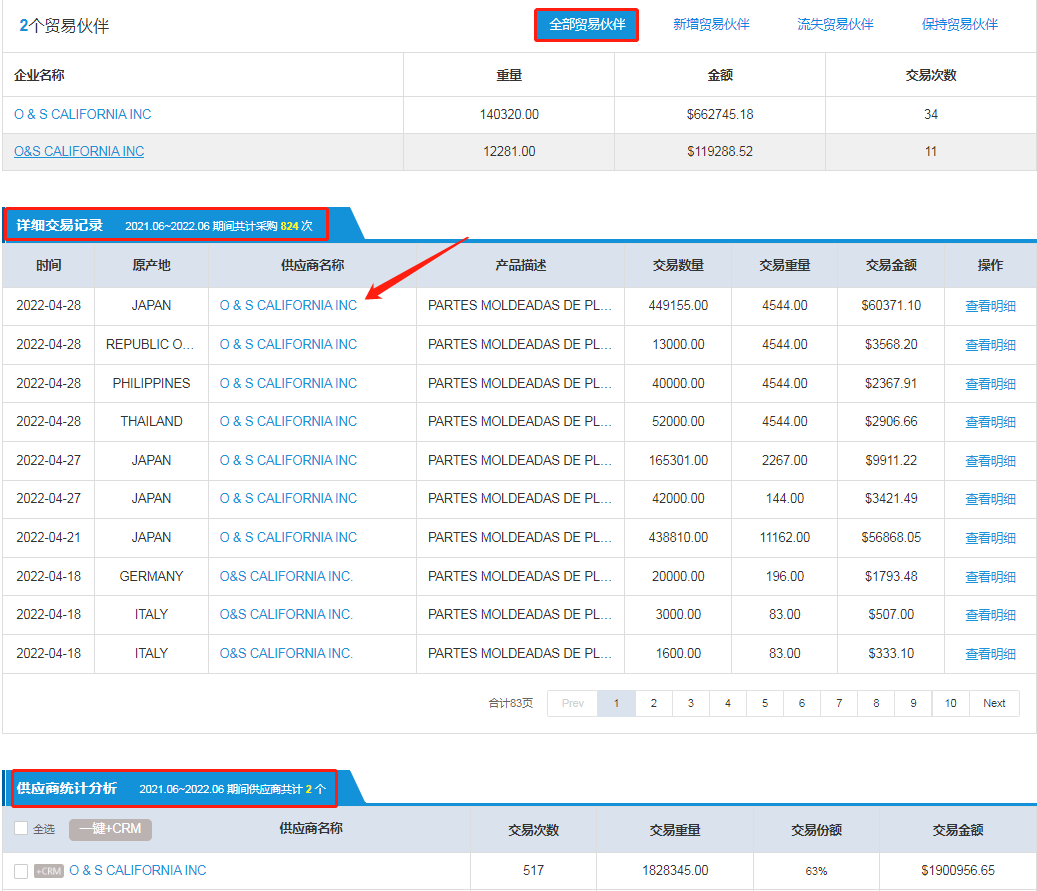This screenshot has width=1037, height=891.
Task: Go to page 2 of transaction records
Action: tap(653, 703)
